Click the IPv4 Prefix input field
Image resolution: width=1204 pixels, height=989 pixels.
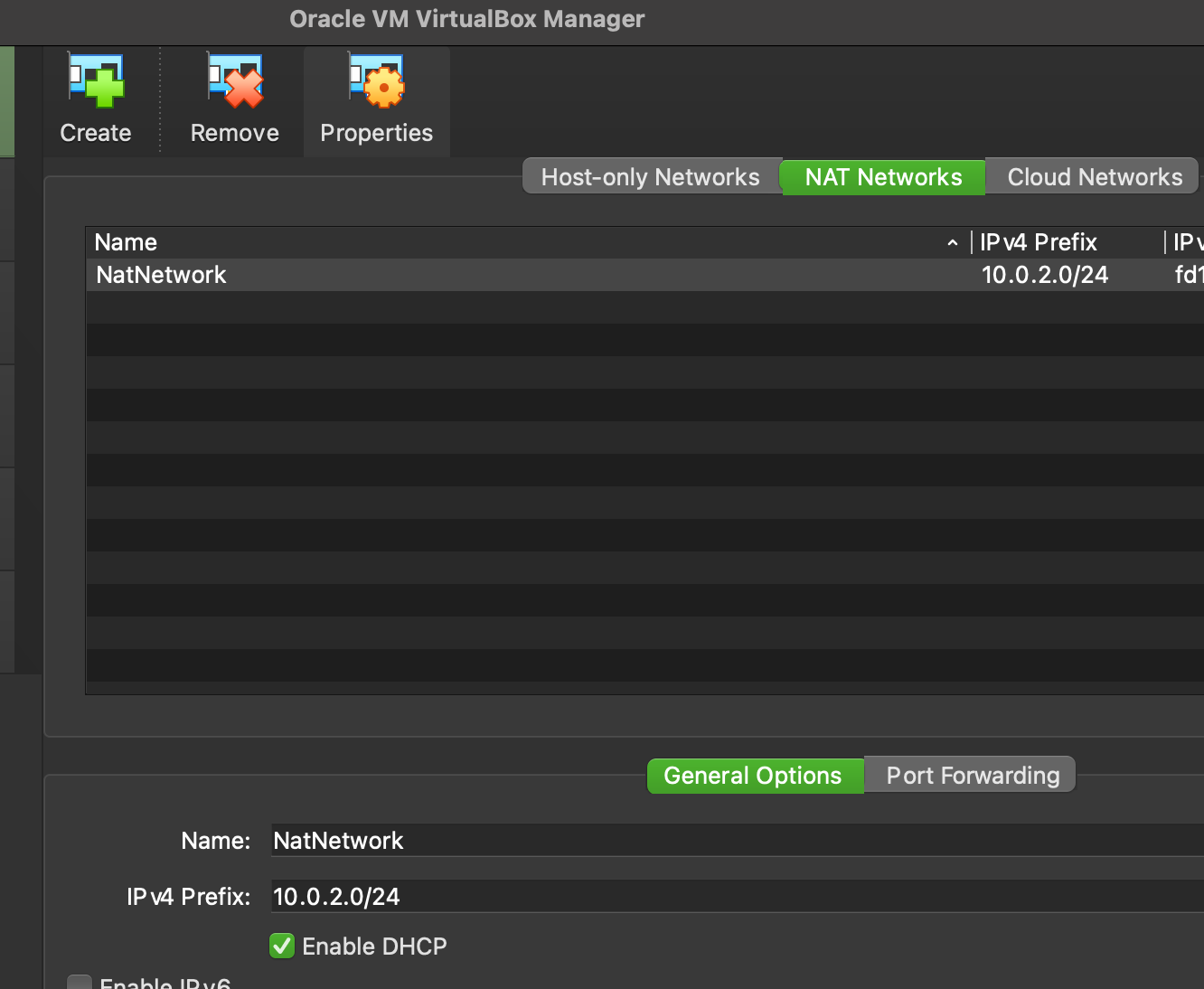542,897
